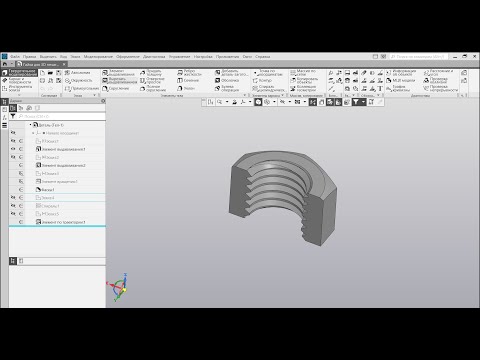Click Вырезать выдавливанием command
This screenshot has width=480, height=360.
tap(119, 81)
